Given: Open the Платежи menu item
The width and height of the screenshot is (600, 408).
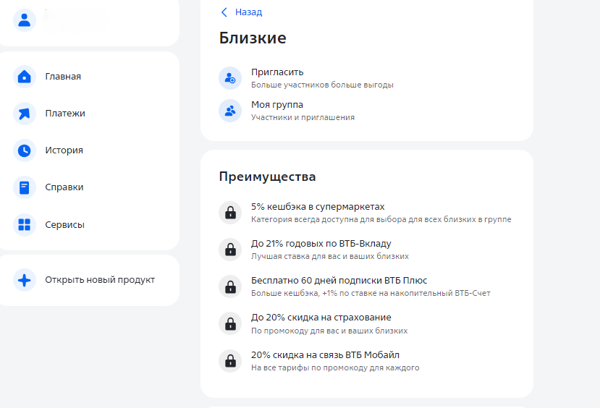Looking at the screenshot, I should [x=65, y=114].
